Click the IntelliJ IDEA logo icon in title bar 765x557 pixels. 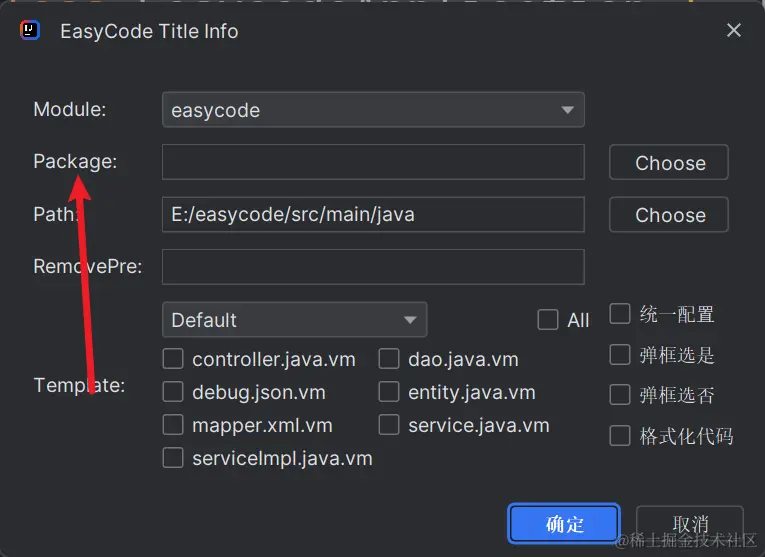[x=30, y=31]
